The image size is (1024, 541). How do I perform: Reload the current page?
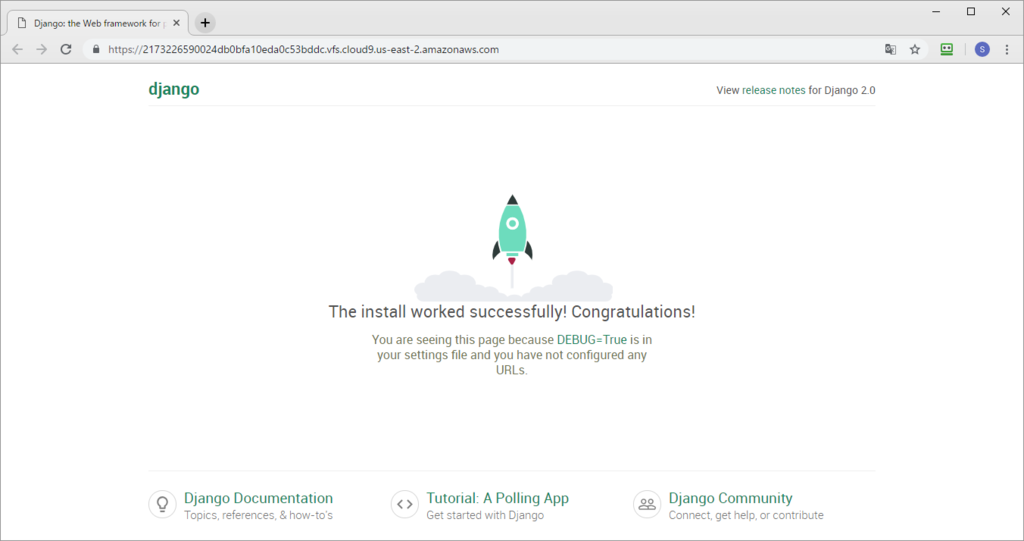[x=66, y=50]
